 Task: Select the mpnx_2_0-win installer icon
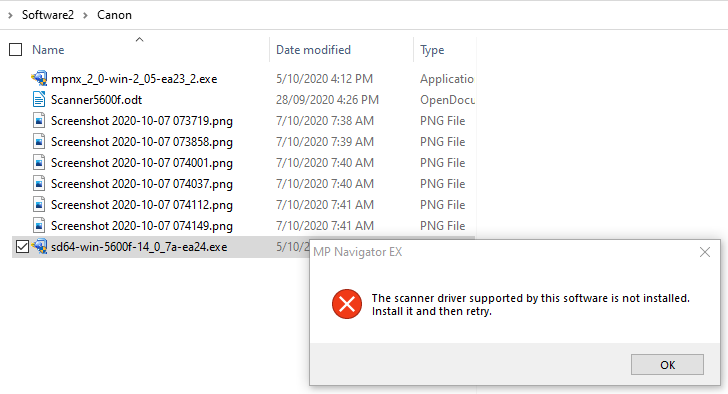tap(39, 78)
